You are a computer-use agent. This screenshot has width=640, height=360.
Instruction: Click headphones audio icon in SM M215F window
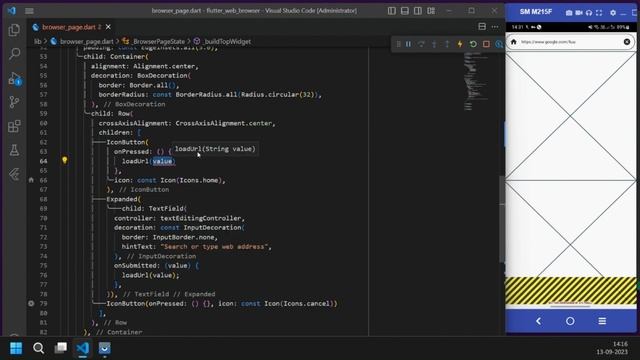pyautogui.click(x=589, y=13)
